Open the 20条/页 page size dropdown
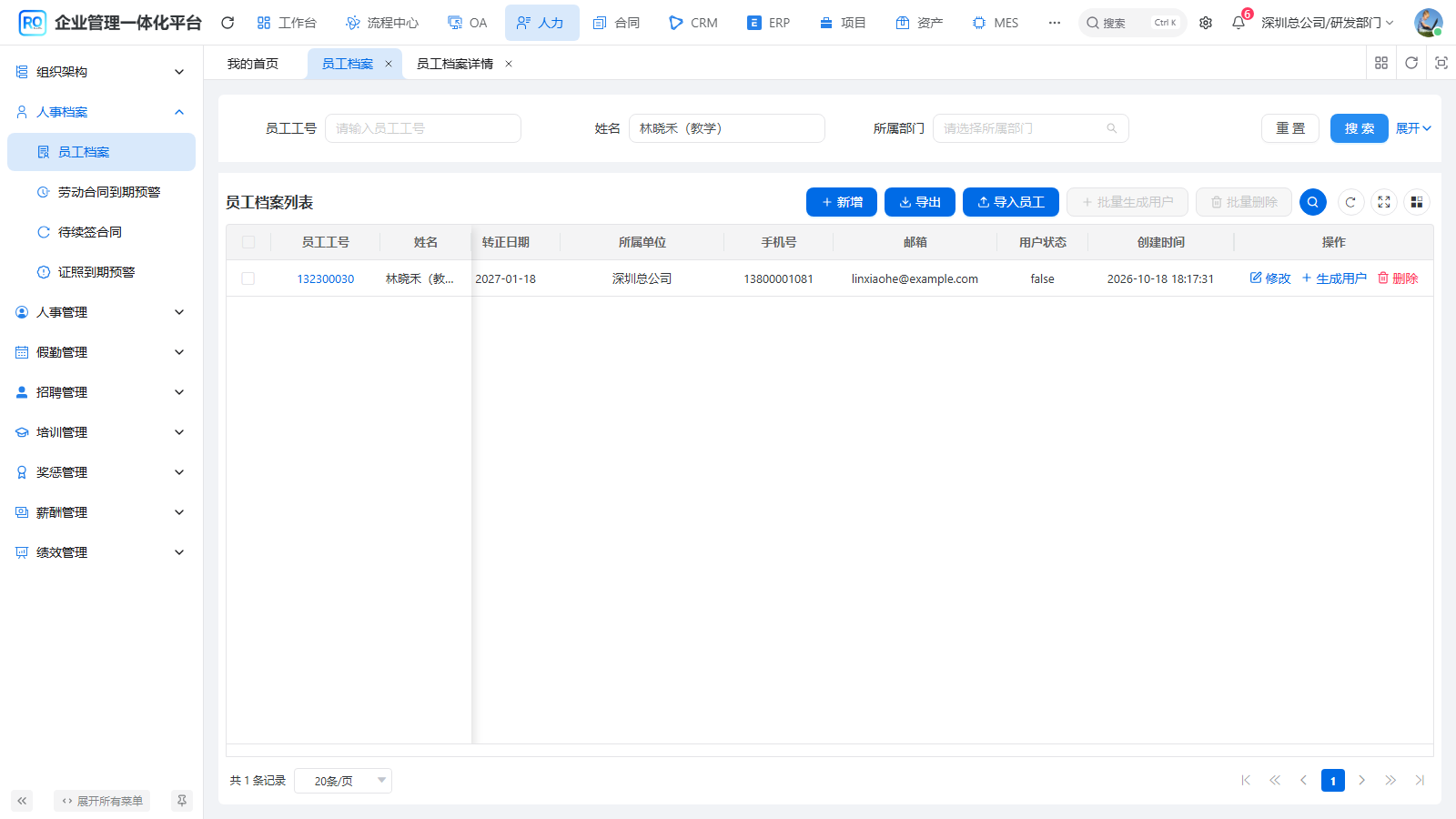The image size is (1456, 819). tap(343, 781)
